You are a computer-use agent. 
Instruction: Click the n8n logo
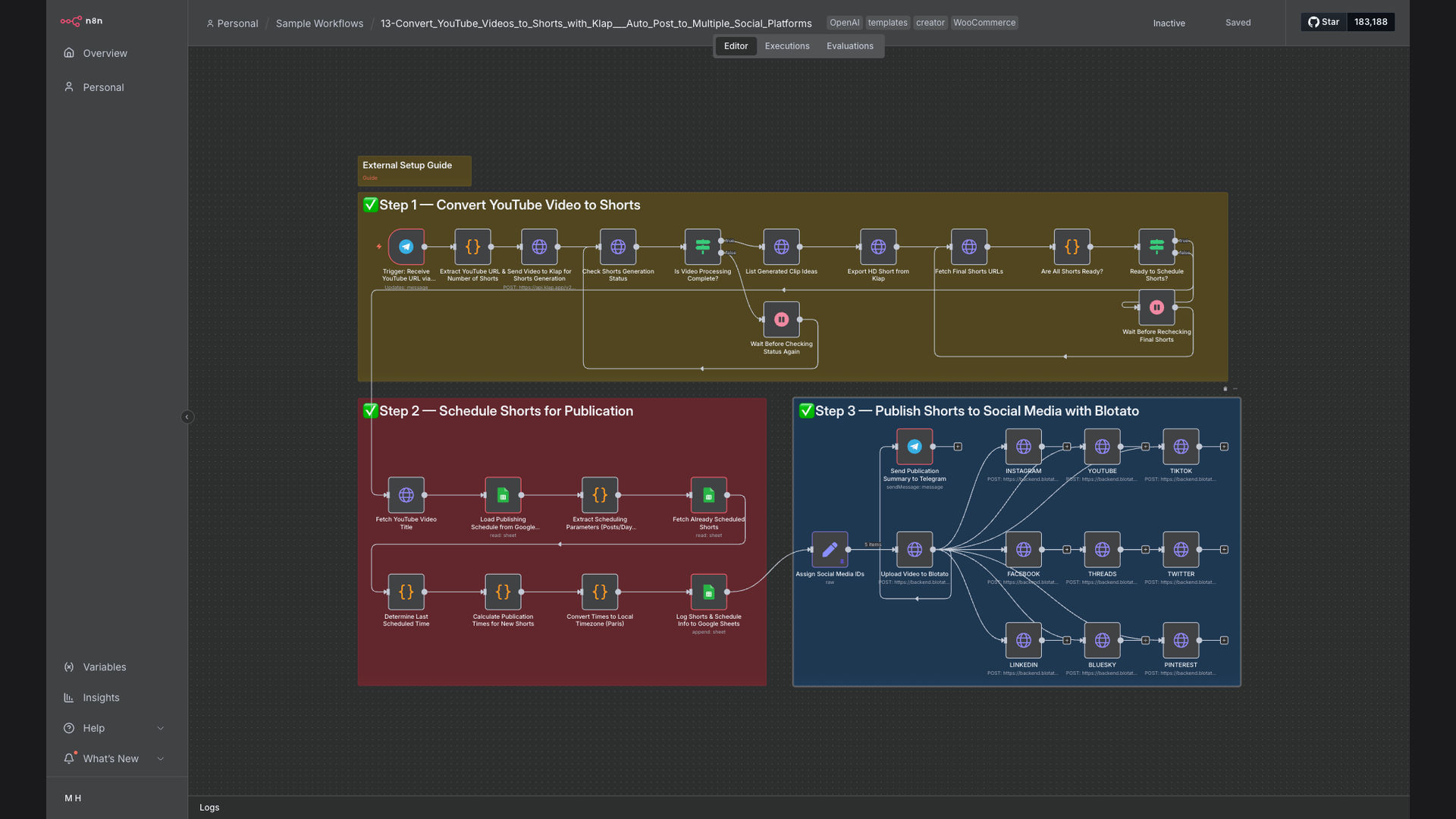(82, 21)
